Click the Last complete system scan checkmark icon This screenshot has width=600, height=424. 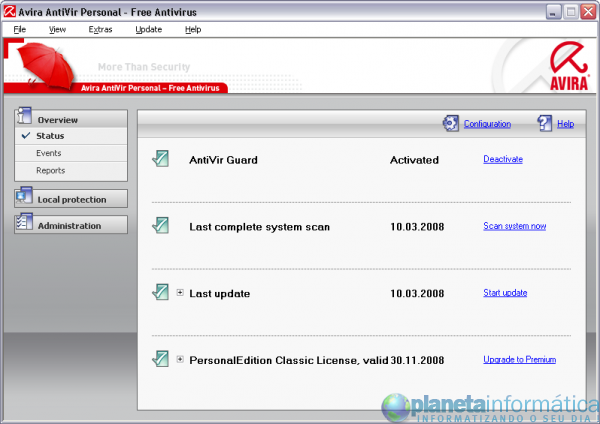[160, 225]
